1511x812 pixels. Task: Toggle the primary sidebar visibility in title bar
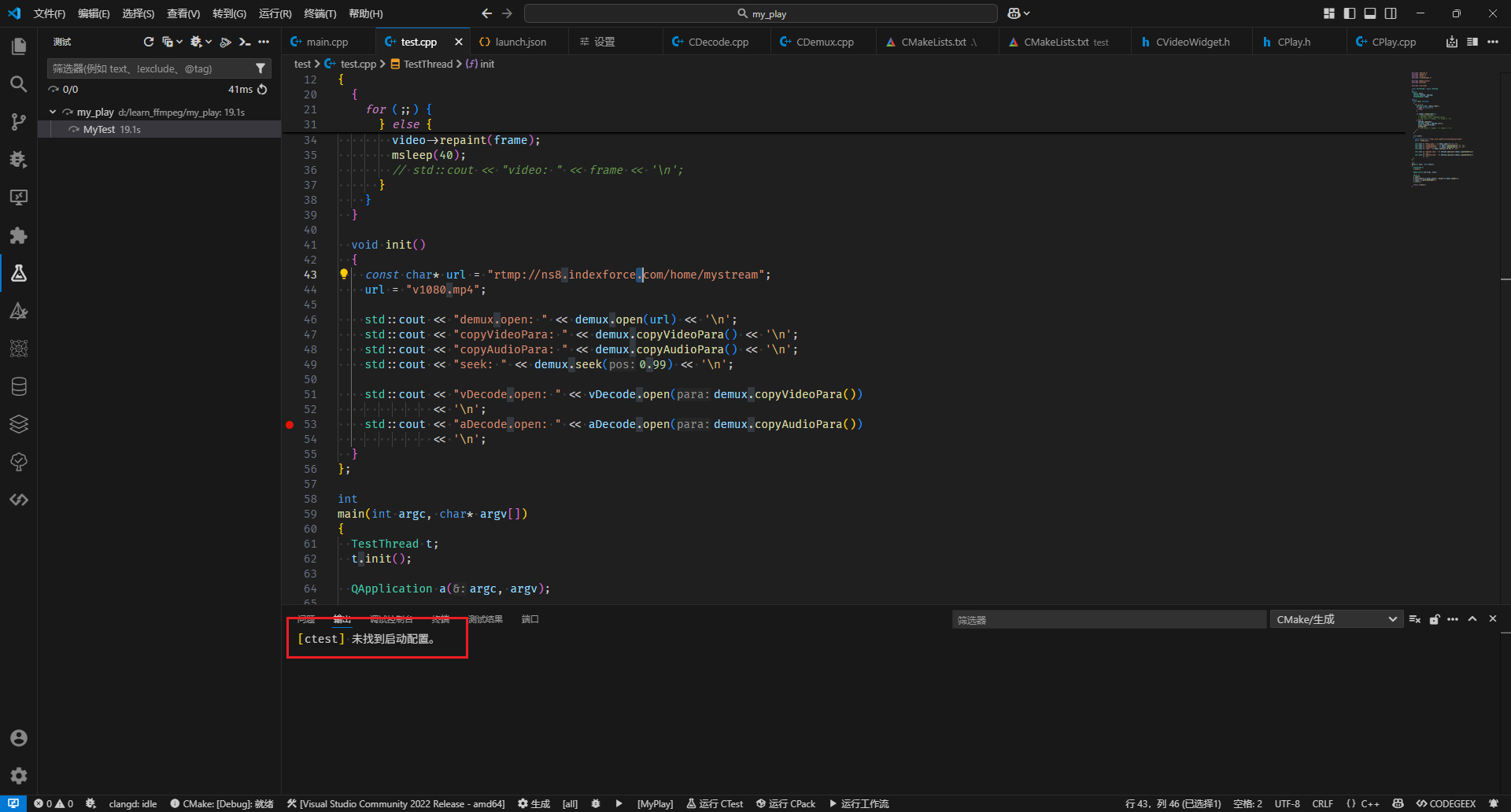coord(1350,13)
